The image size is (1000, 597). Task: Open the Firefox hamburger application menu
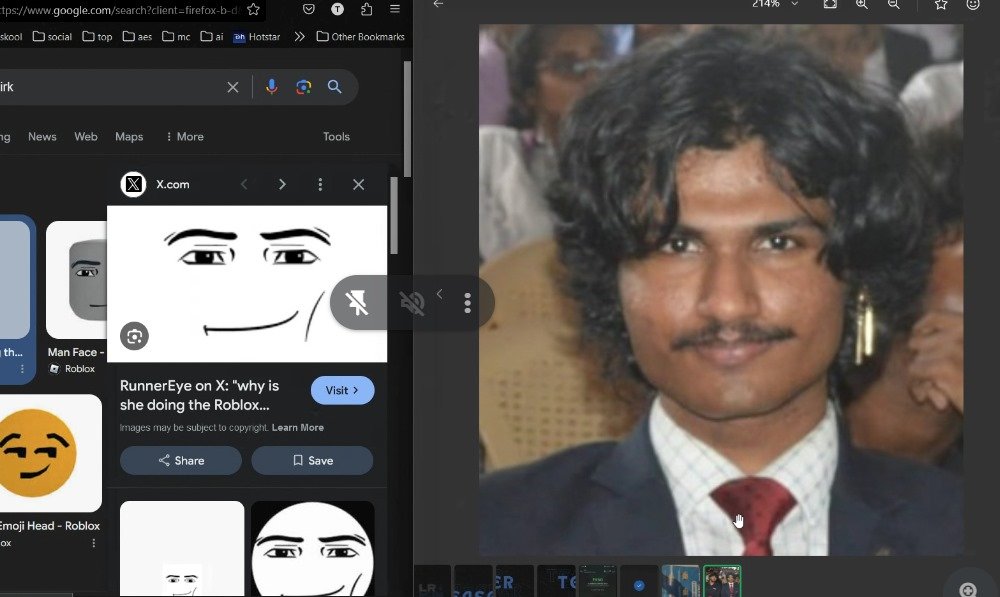[x=395, y=9]
